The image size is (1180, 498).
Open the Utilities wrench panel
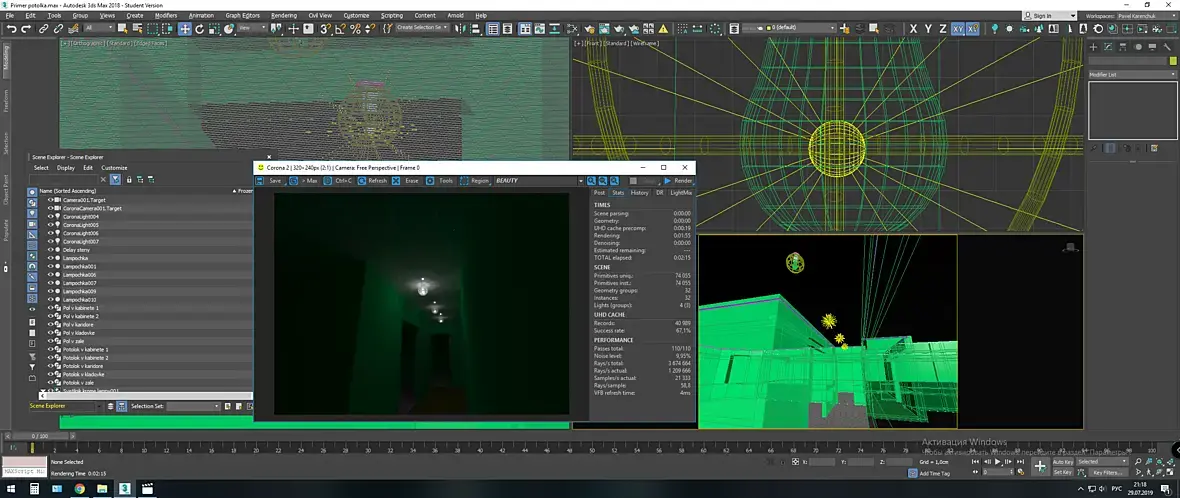1169,47
